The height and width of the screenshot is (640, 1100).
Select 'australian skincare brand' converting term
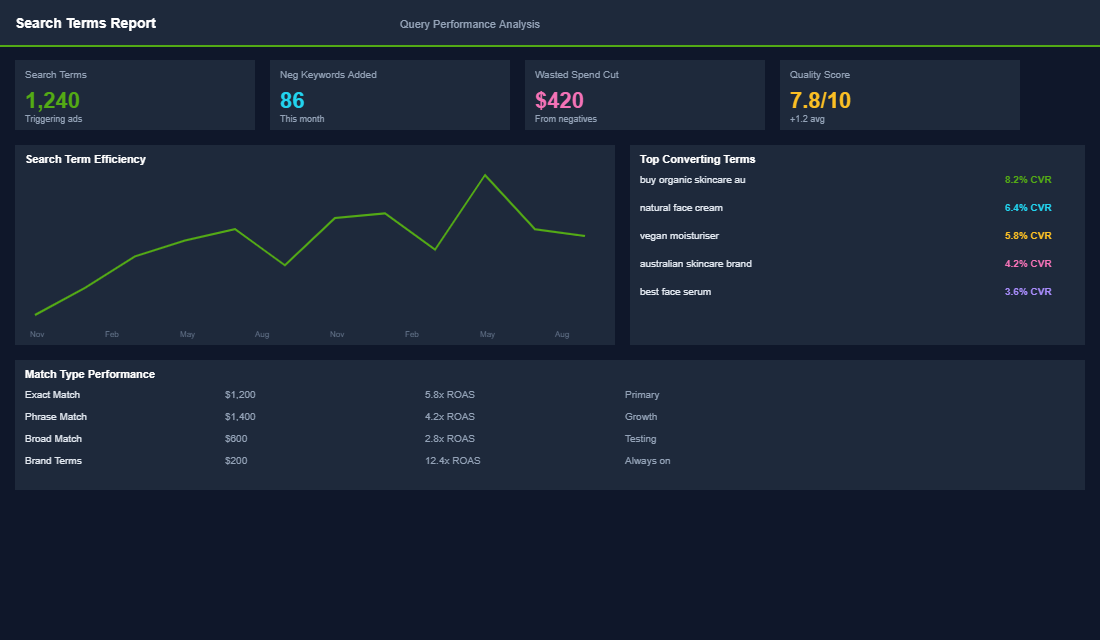click(696, 263)
